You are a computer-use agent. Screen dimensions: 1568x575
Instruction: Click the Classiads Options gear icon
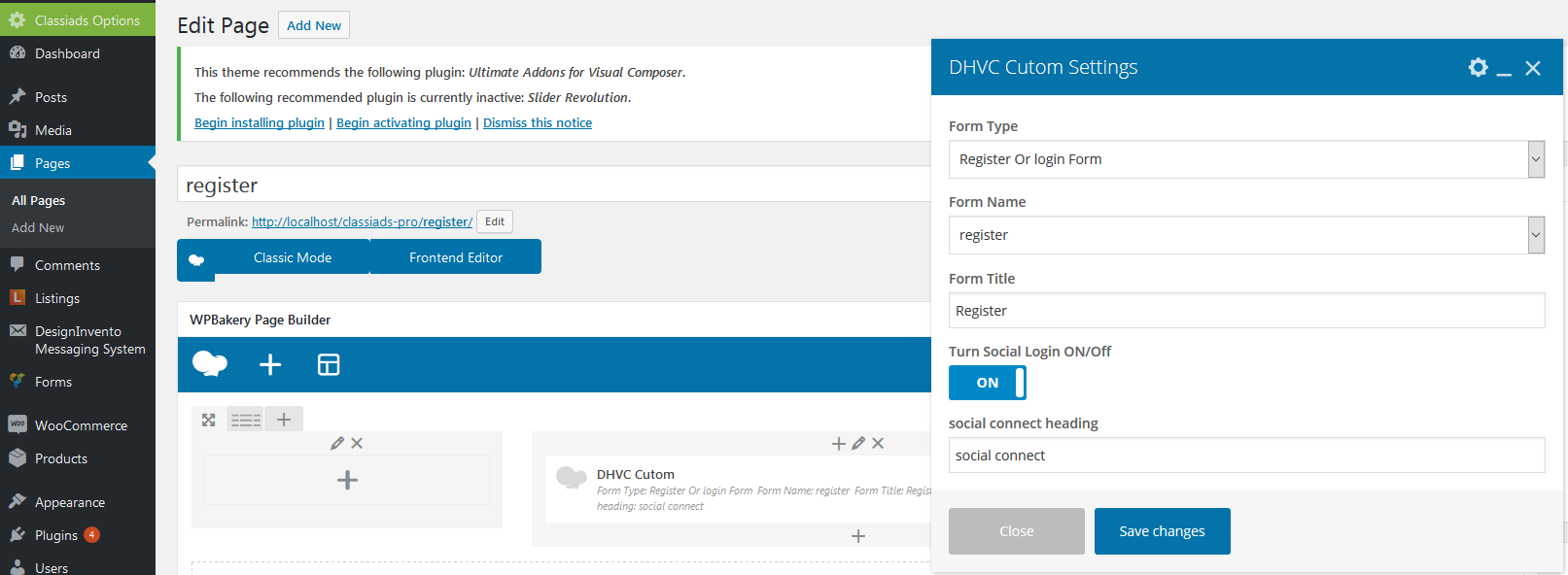[17, 19]
